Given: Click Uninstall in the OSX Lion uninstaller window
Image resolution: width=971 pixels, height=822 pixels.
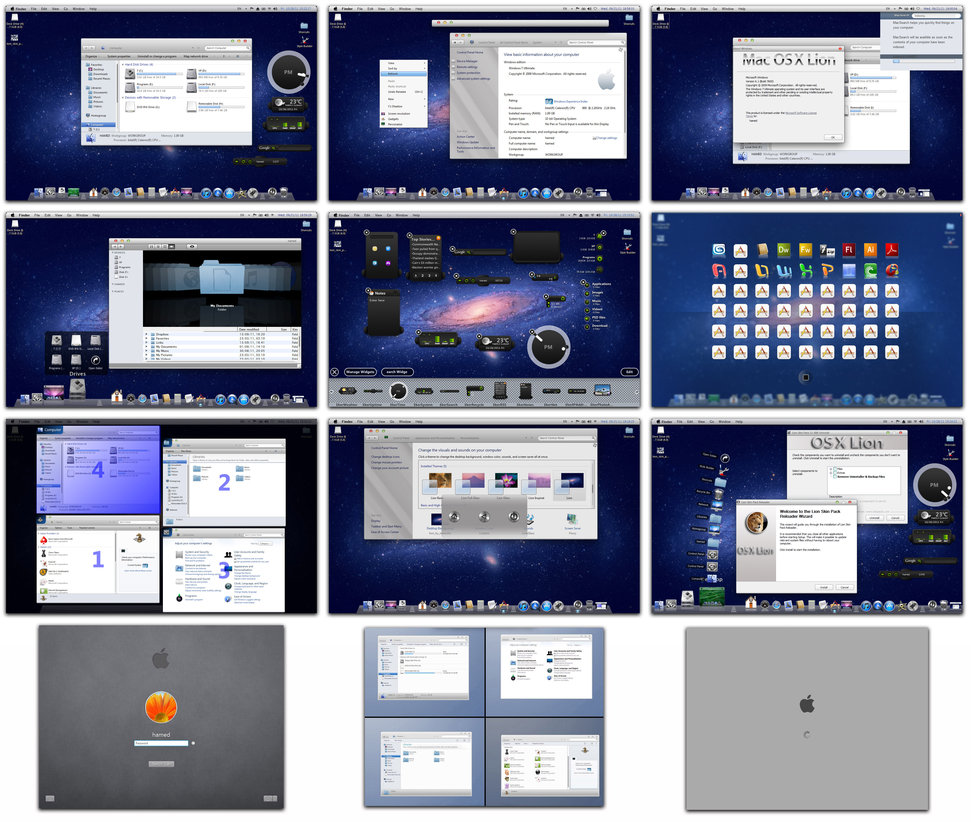Looking at the screenshot, I should 874,518.
